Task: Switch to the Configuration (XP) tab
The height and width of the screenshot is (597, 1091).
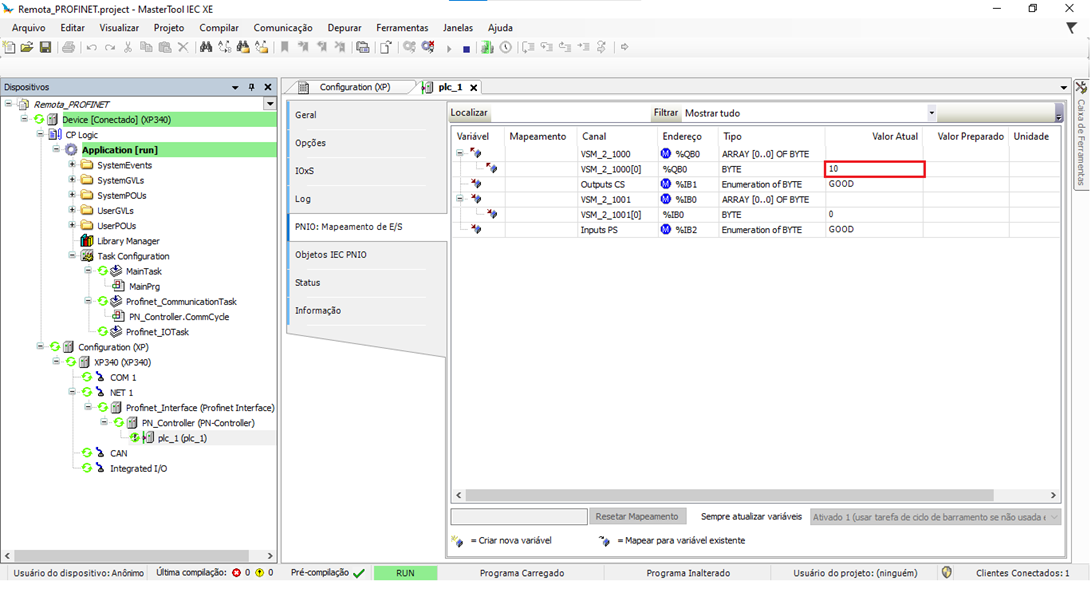Action: [354, 87]
